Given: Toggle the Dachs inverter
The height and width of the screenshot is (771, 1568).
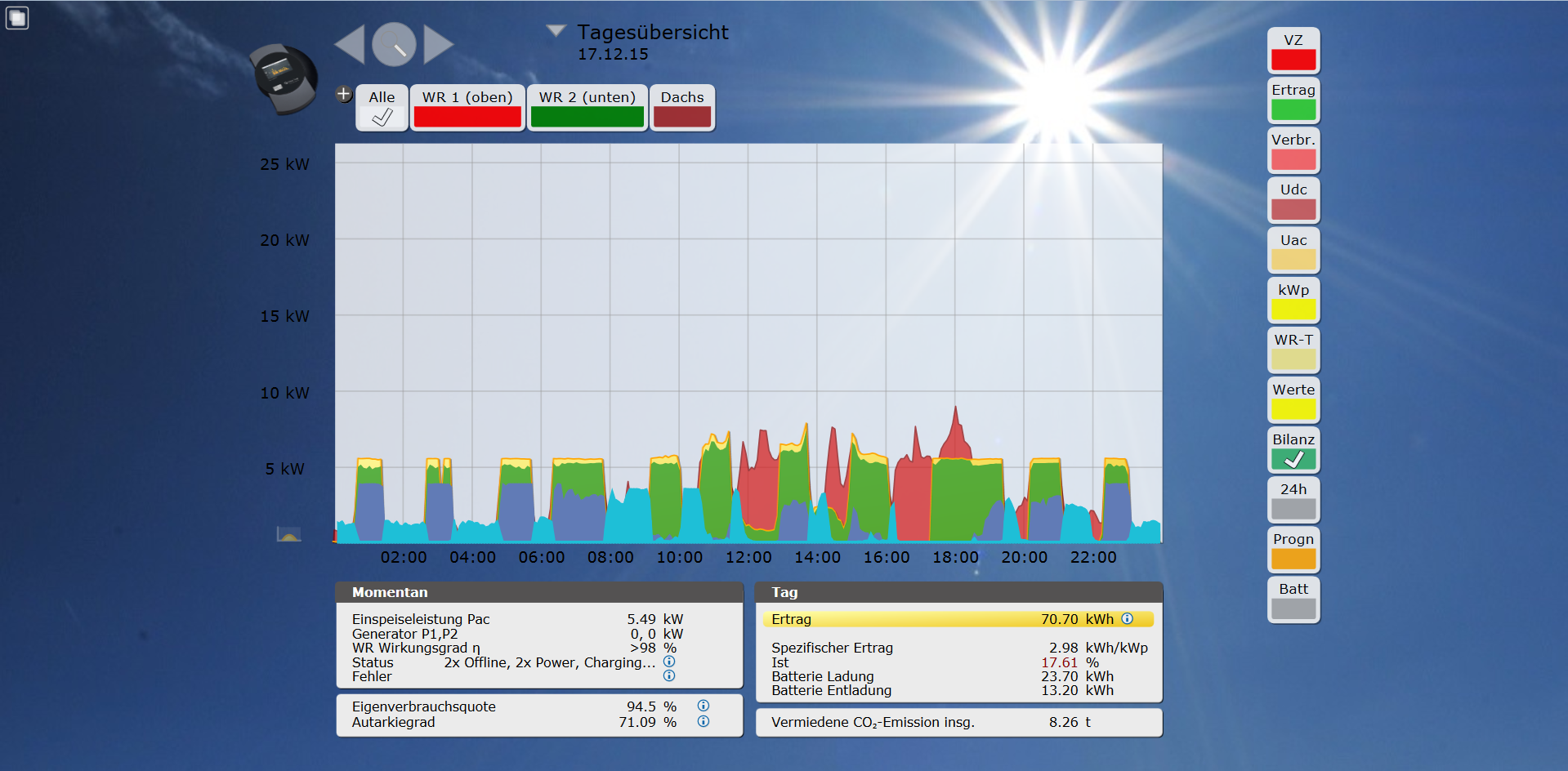Looking at the screenshot, I should [x=682, y=107].
